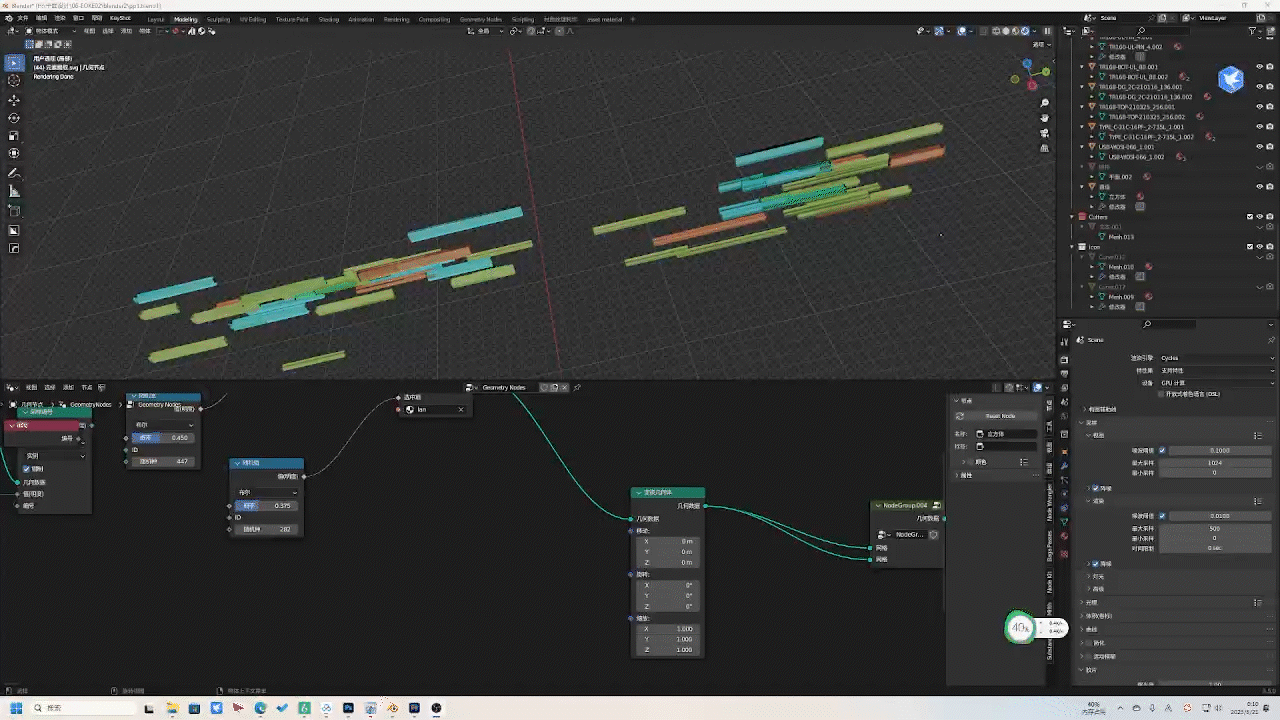
Task: Toggle render noise threshold checkbox
Action: pos(1161,516)
